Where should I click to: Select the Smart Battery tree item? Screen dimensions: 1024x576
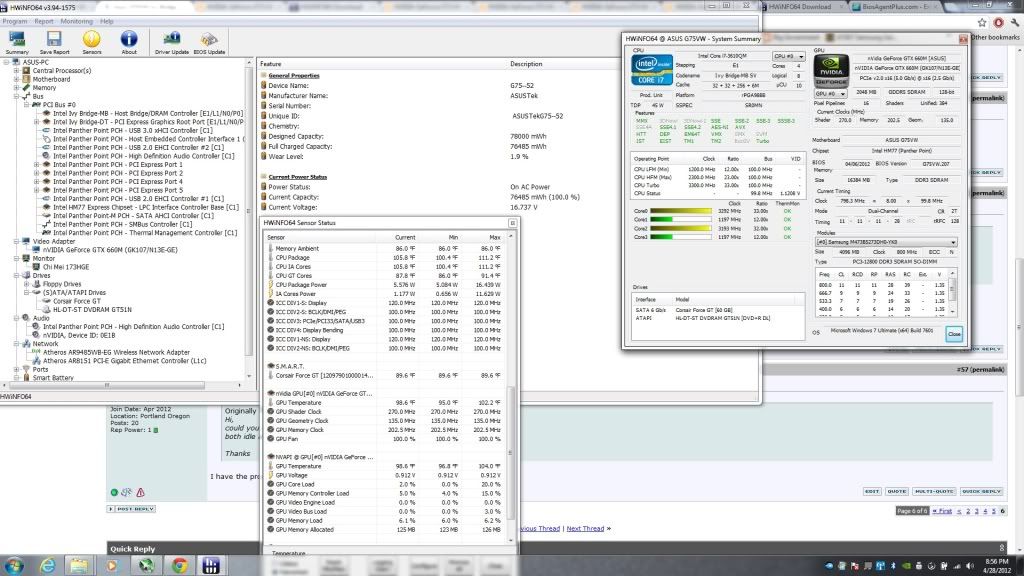point(53,378)
